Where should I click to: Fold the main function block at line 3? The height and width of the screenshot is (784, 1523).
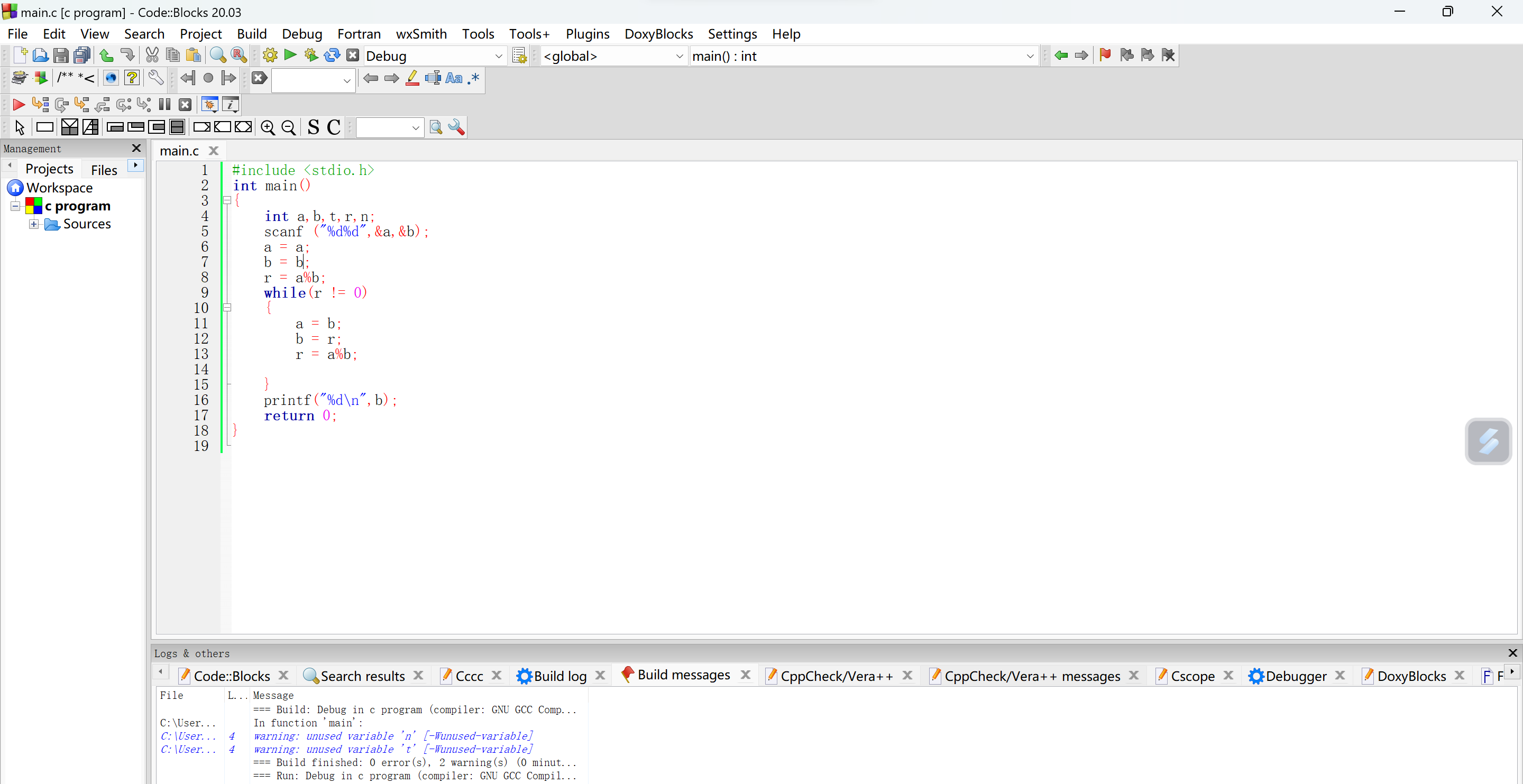[227, 201]
